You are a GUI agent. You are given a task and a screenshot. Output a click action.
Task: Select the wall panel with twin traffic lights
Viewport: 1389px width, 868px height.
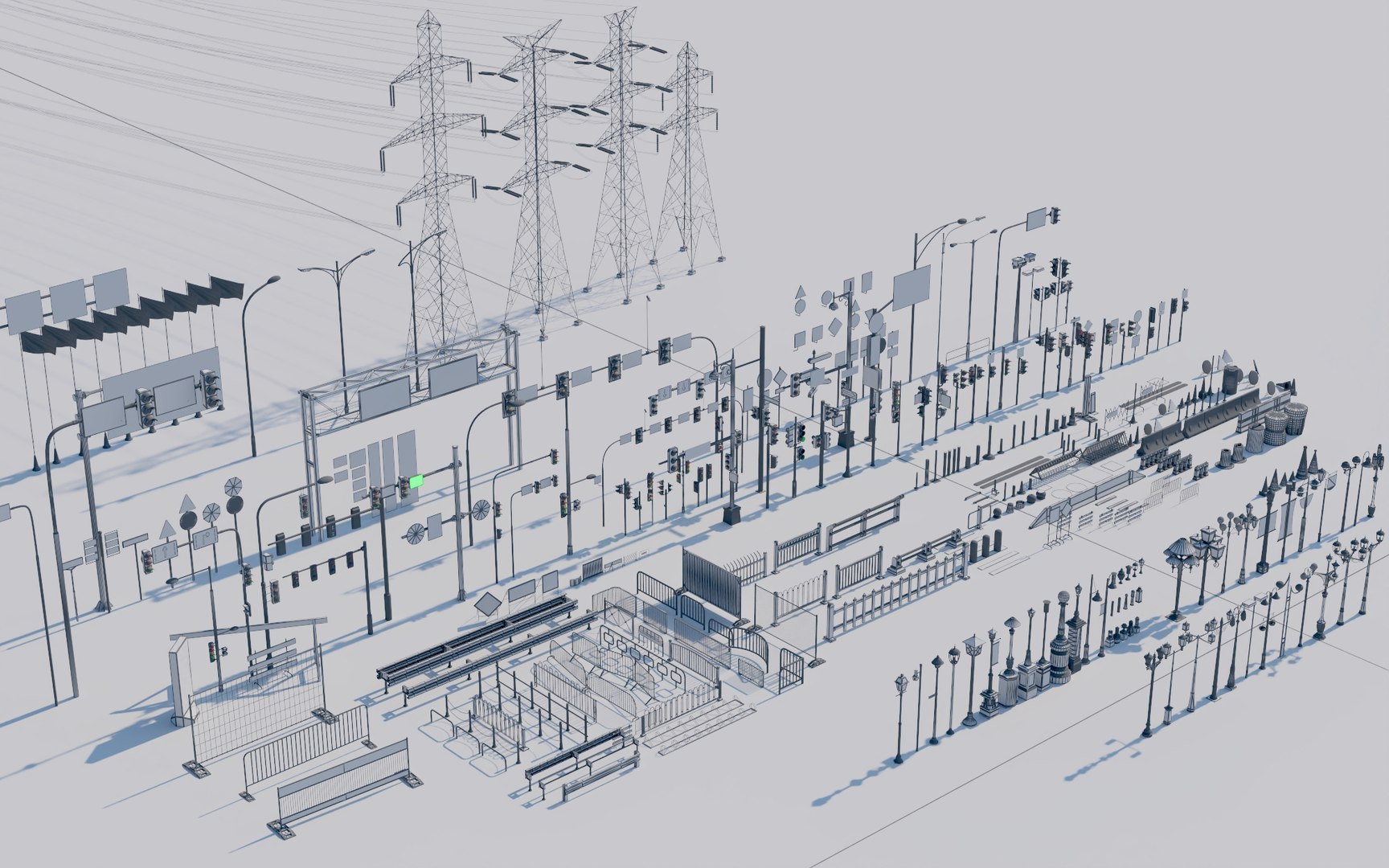[x=161, y=394]
